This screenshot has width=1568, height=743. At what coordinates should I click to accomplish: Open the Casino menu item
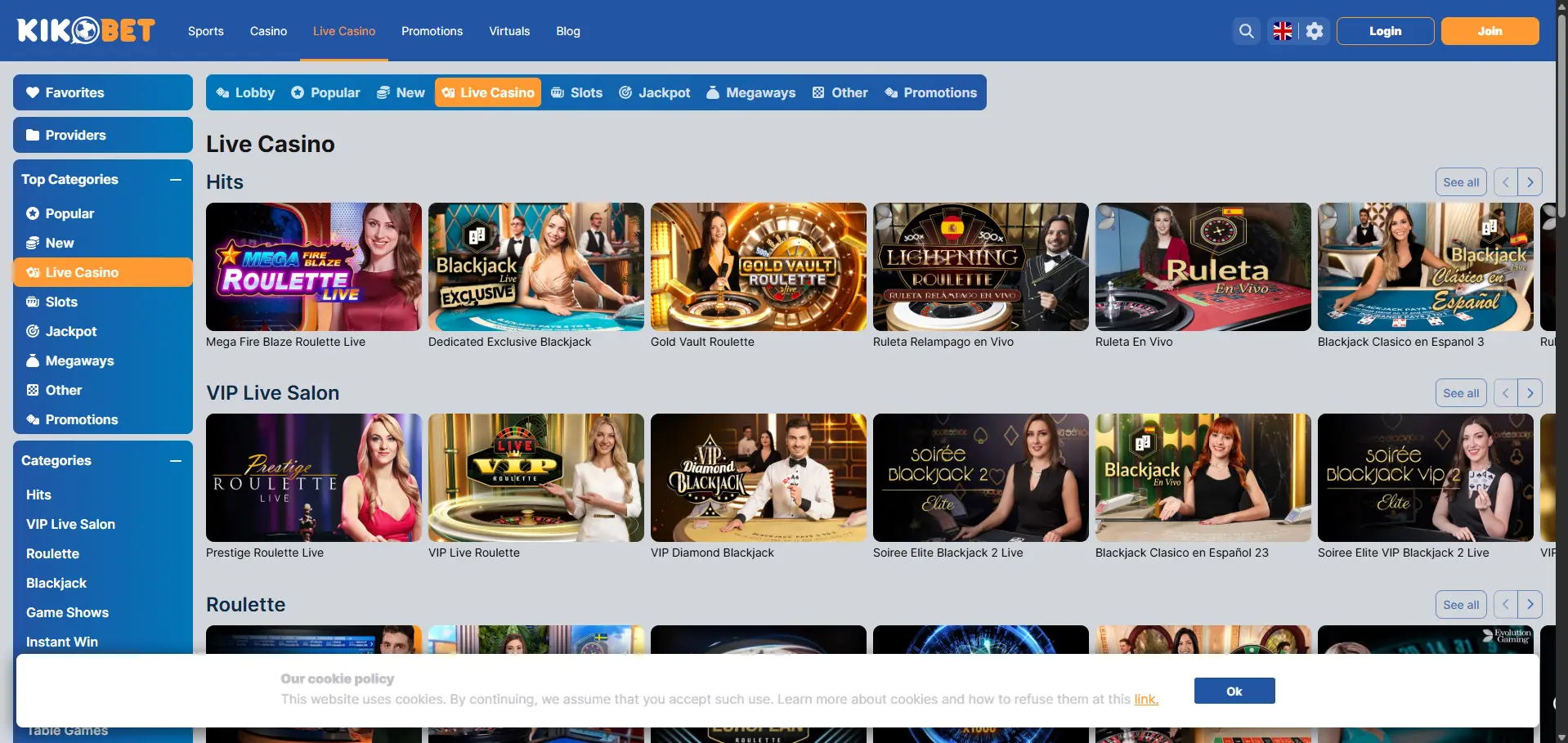tap(268, 31)
